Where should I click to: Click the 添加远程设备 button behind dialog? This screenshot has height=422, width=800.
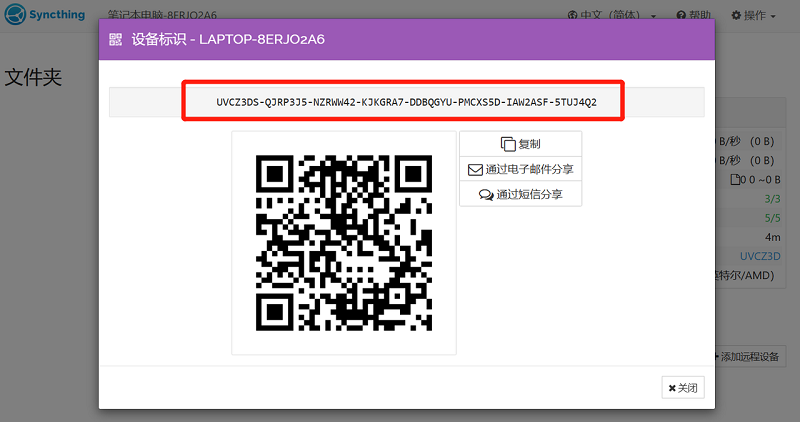748,357
